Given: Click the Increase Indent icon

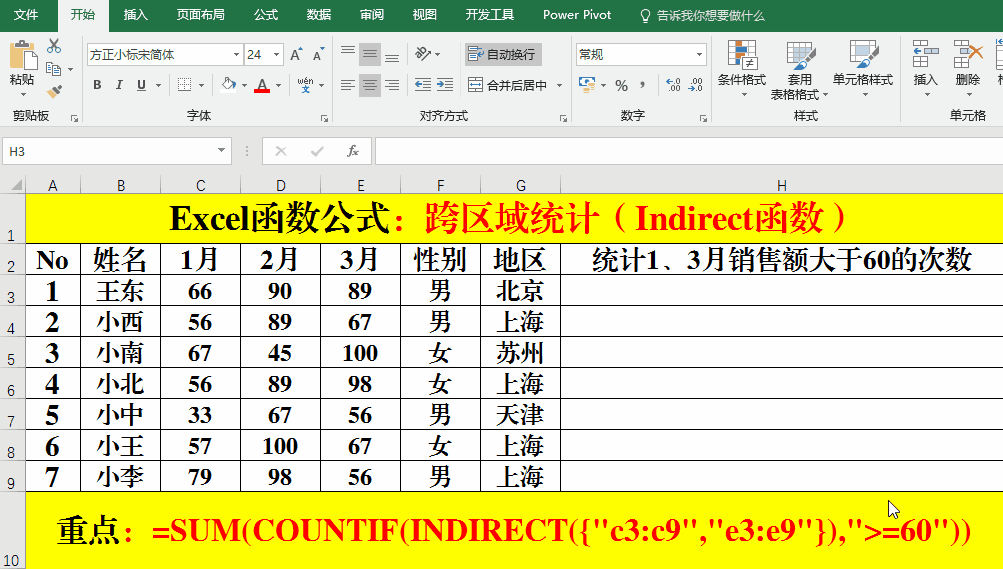Looking at the screenshot, I should pos(447,86).
